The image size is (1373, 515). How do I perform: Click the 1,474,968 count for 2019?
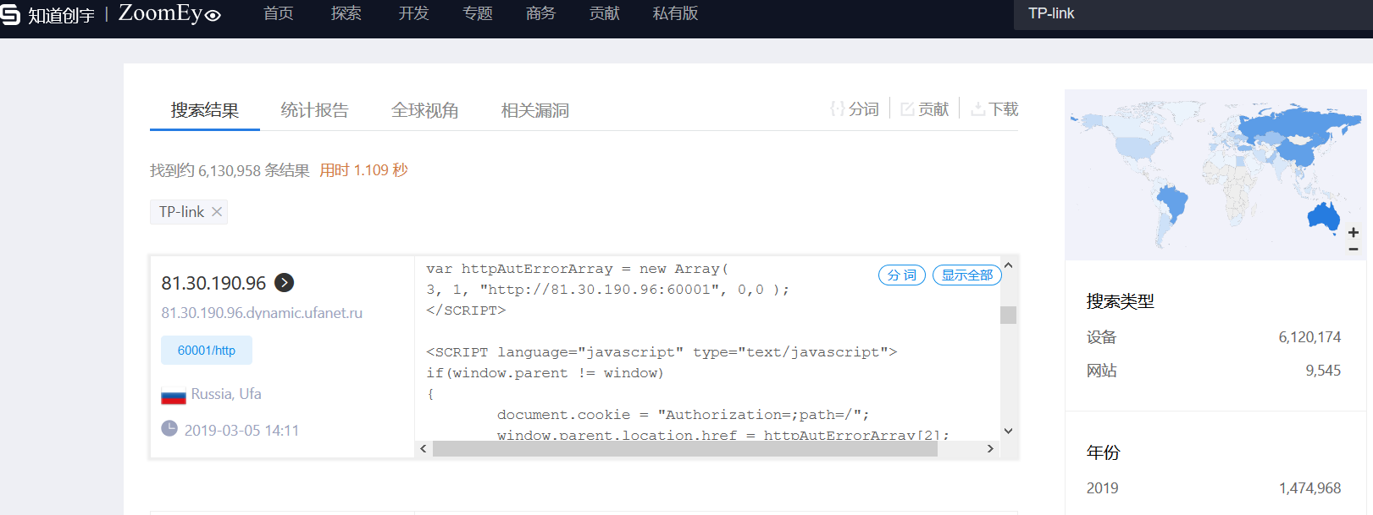[1309, 488]
